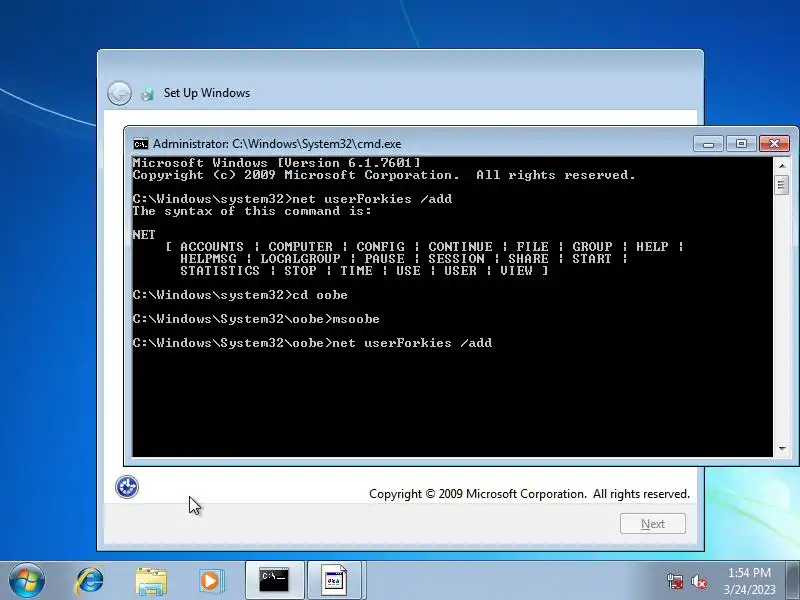
Task: Click the console scroll up arrow
Action: point(782,165)
